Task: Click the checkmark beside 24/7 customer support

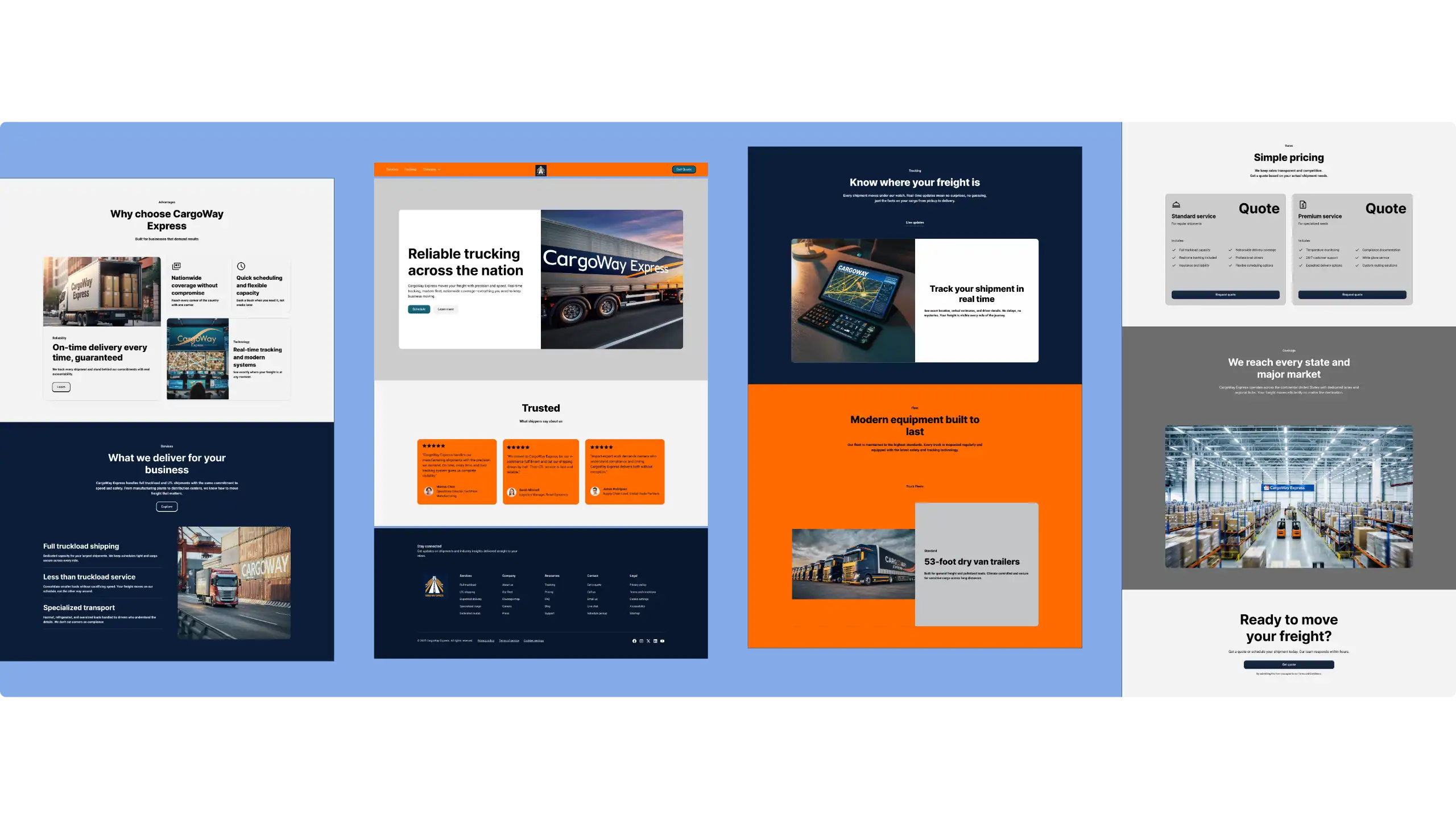Action: click(x=1301, y=258)
